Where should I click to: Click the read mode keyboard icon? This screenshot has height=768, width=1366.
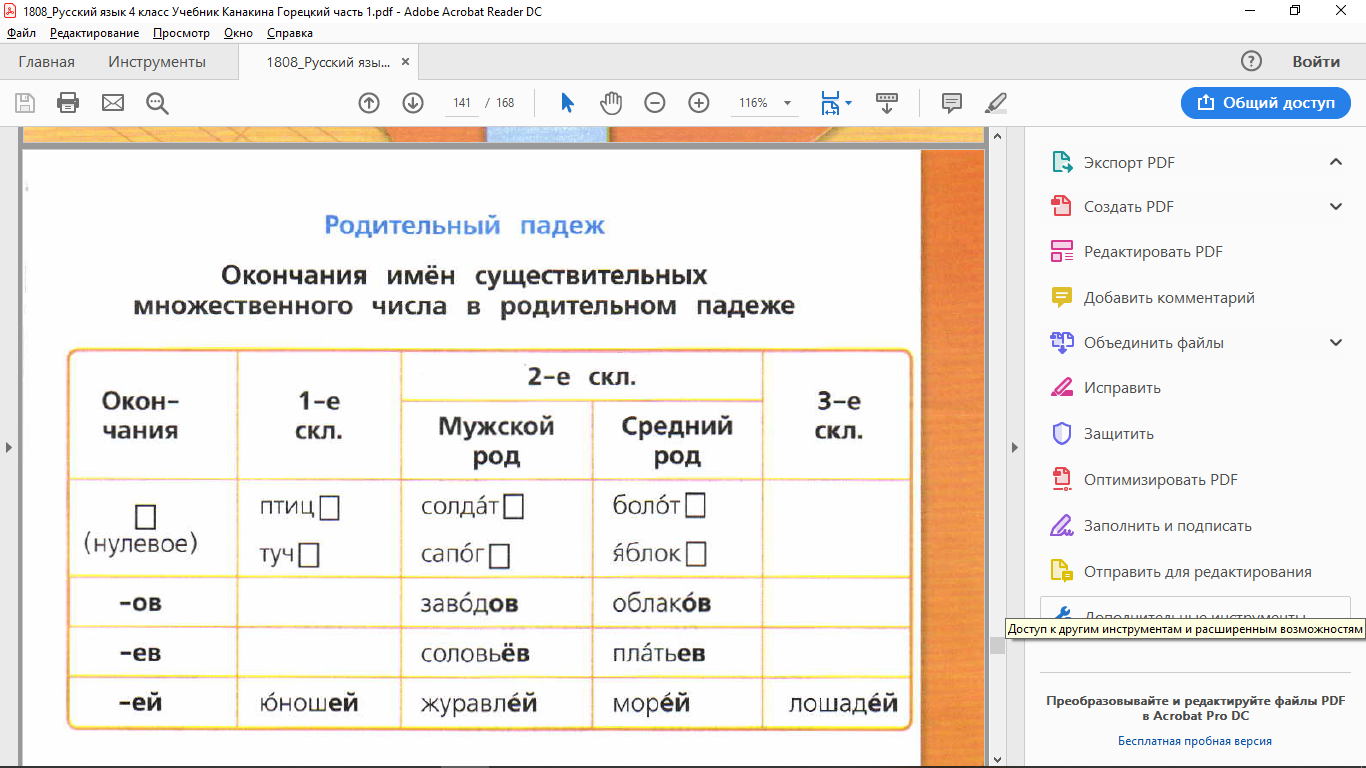[x=887, y=102]
